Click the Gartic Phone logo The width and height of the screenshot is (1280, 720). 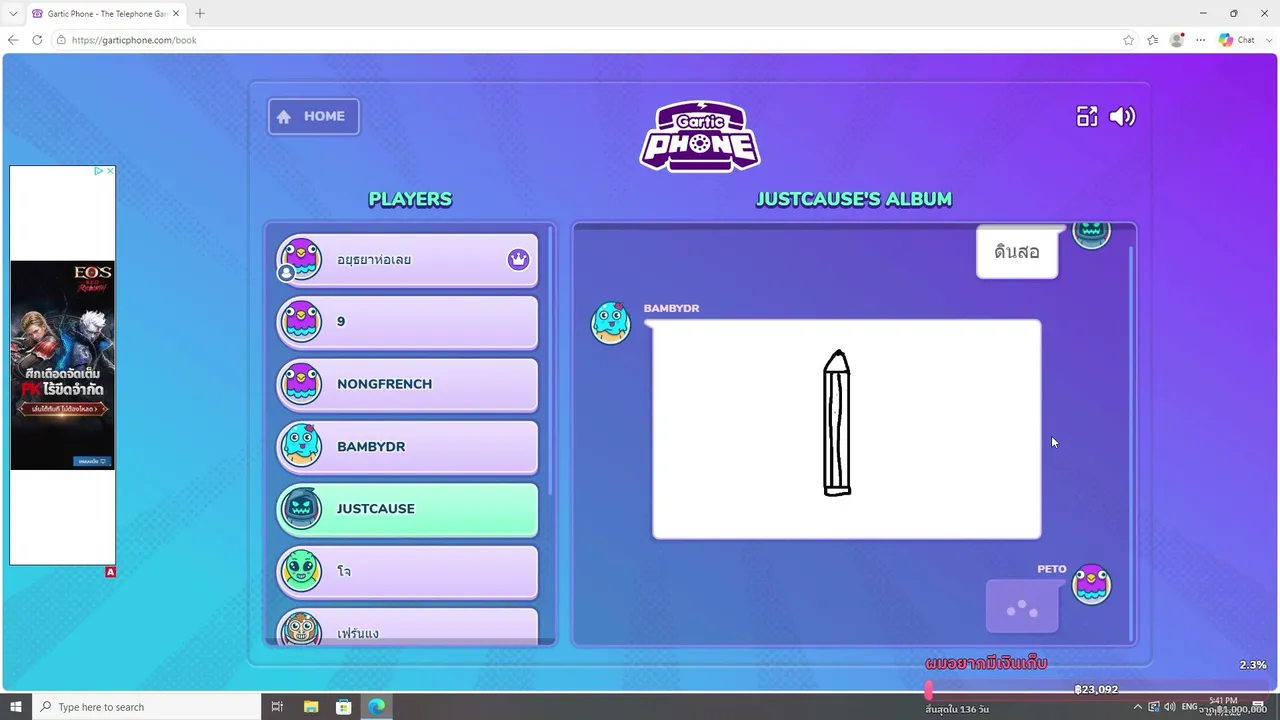700,136
